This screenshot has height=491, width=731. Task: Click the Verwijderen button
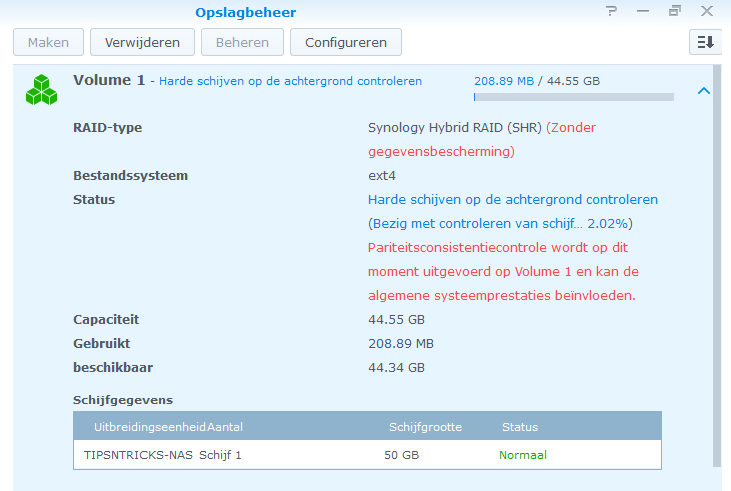click(142, 42)
